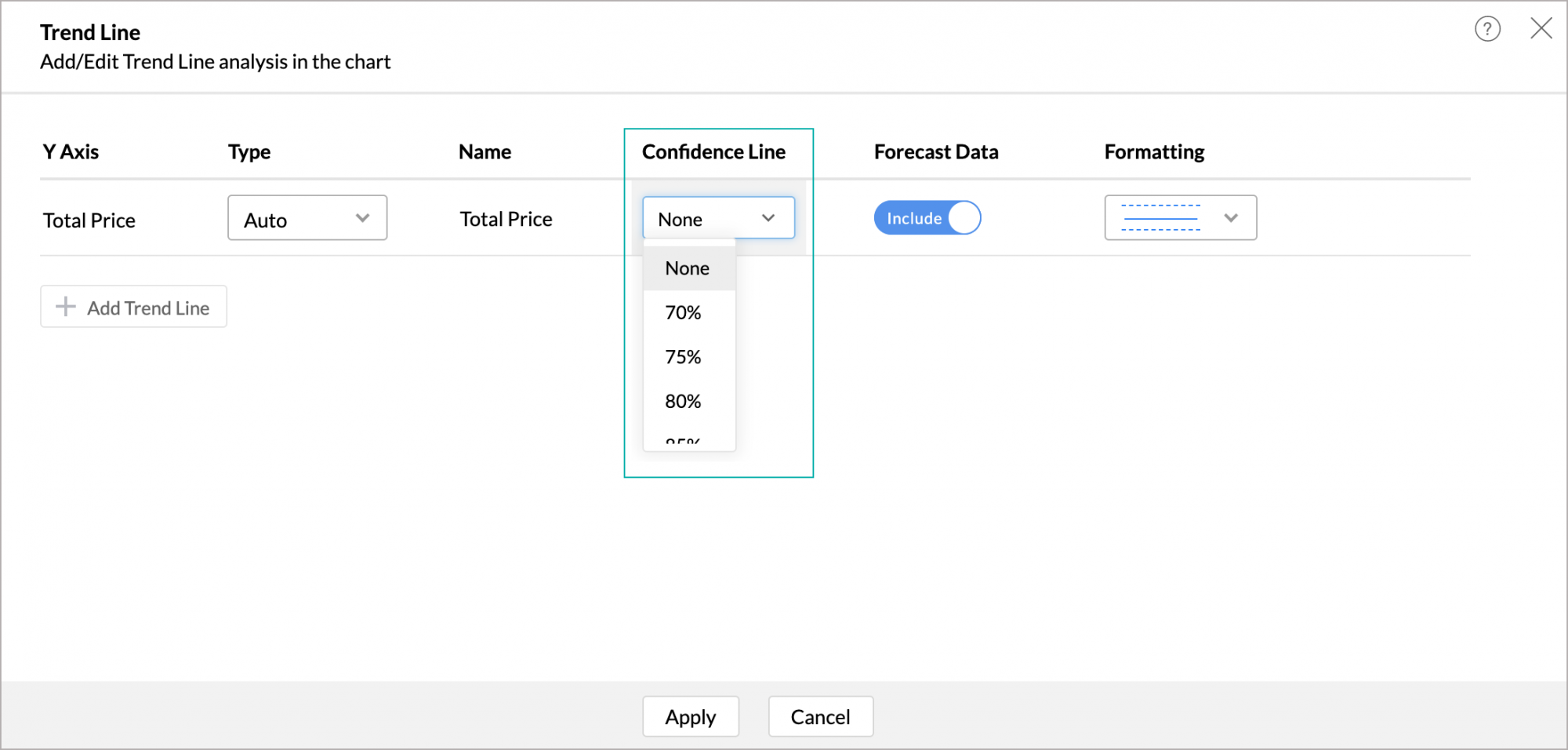
Task: Click the Cancel button
Action: [x=820, y=717]
